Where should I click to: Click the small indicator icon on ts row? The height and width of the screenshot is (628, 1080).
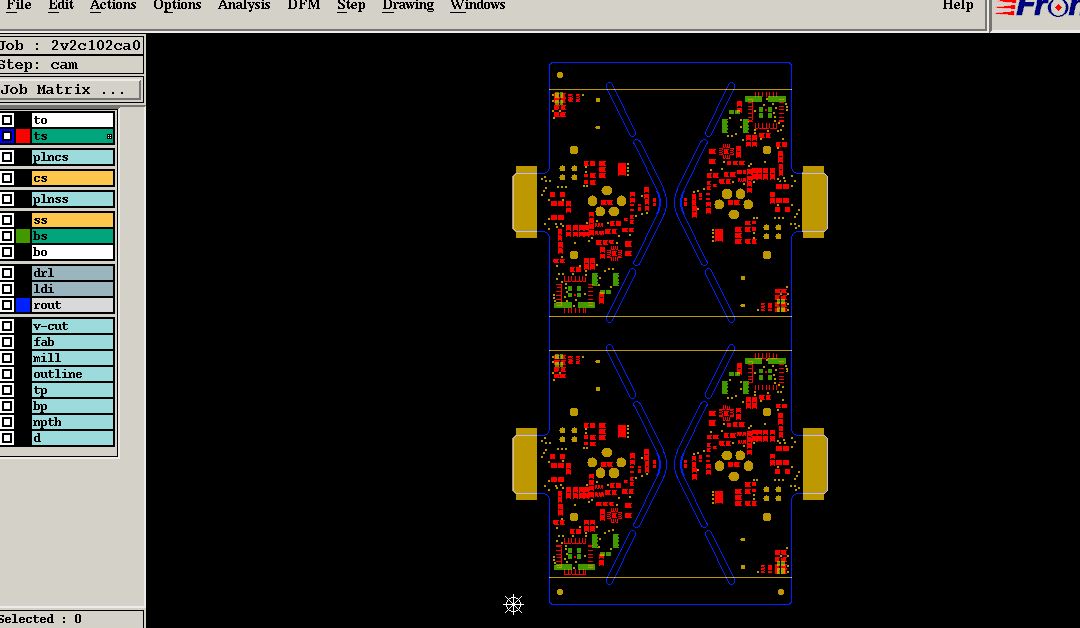coord(109,136)
